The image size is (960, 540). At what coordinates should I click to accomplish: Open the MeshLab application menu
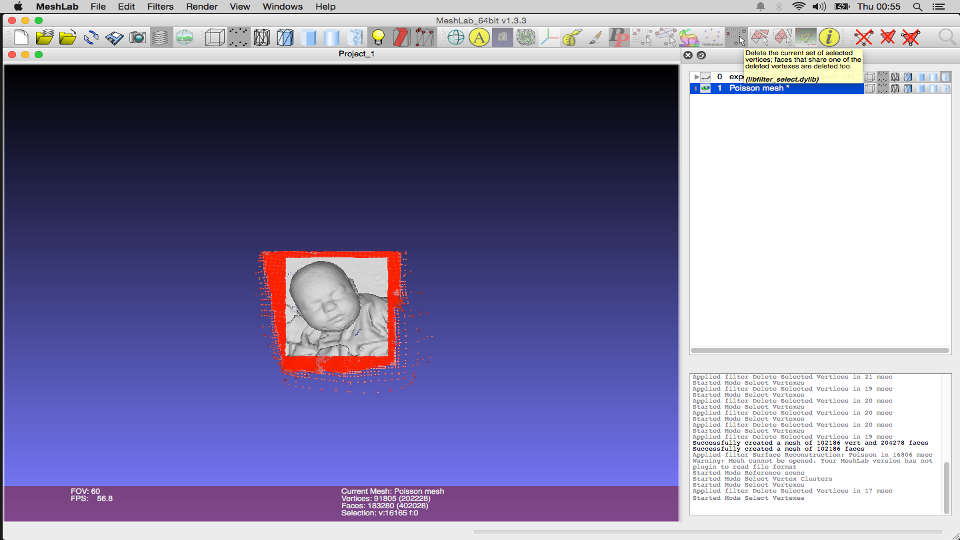pos(57,7)
